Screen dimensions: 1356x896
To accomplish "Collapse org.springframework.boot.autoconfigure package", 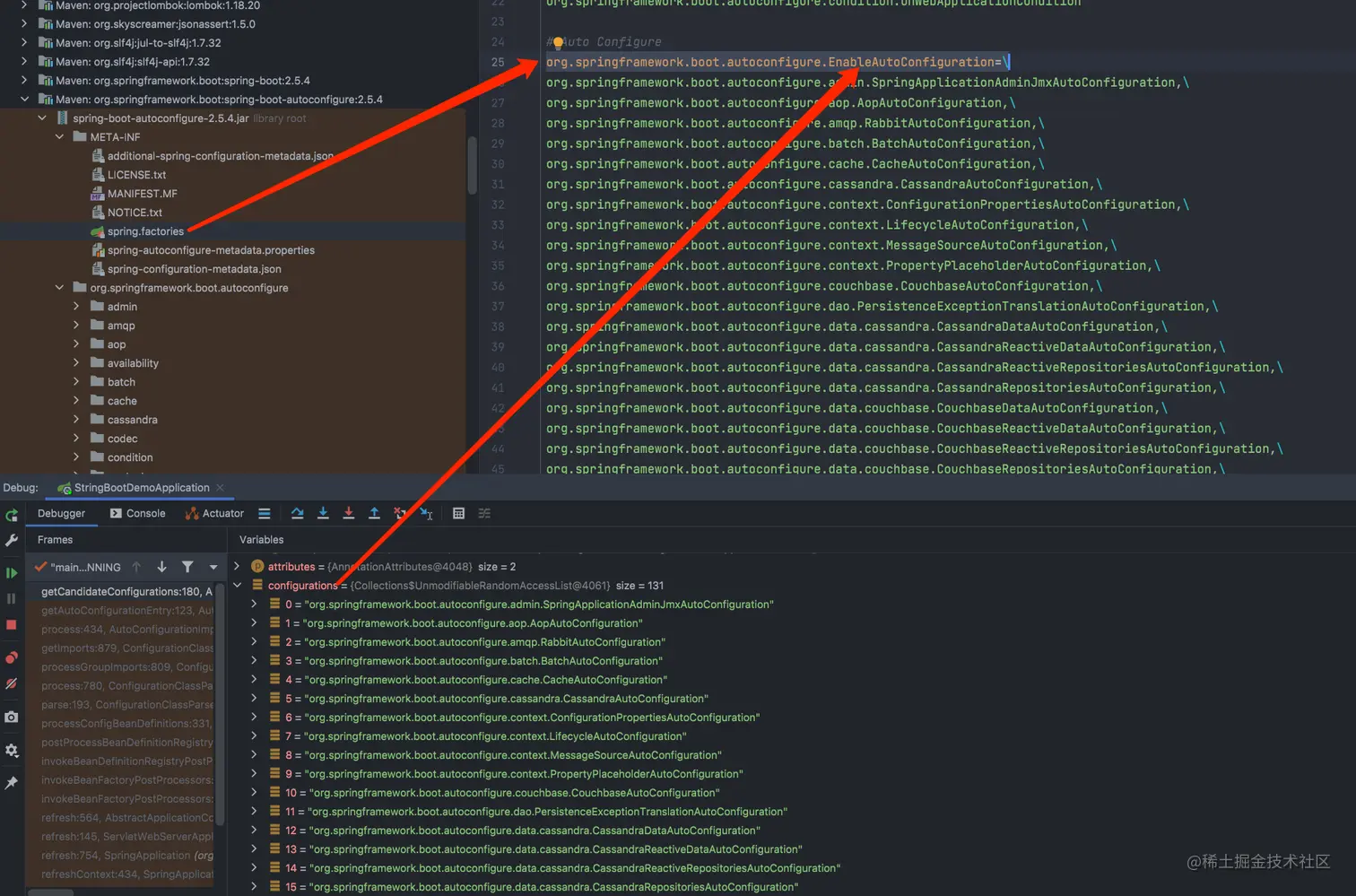I will 59,288.
